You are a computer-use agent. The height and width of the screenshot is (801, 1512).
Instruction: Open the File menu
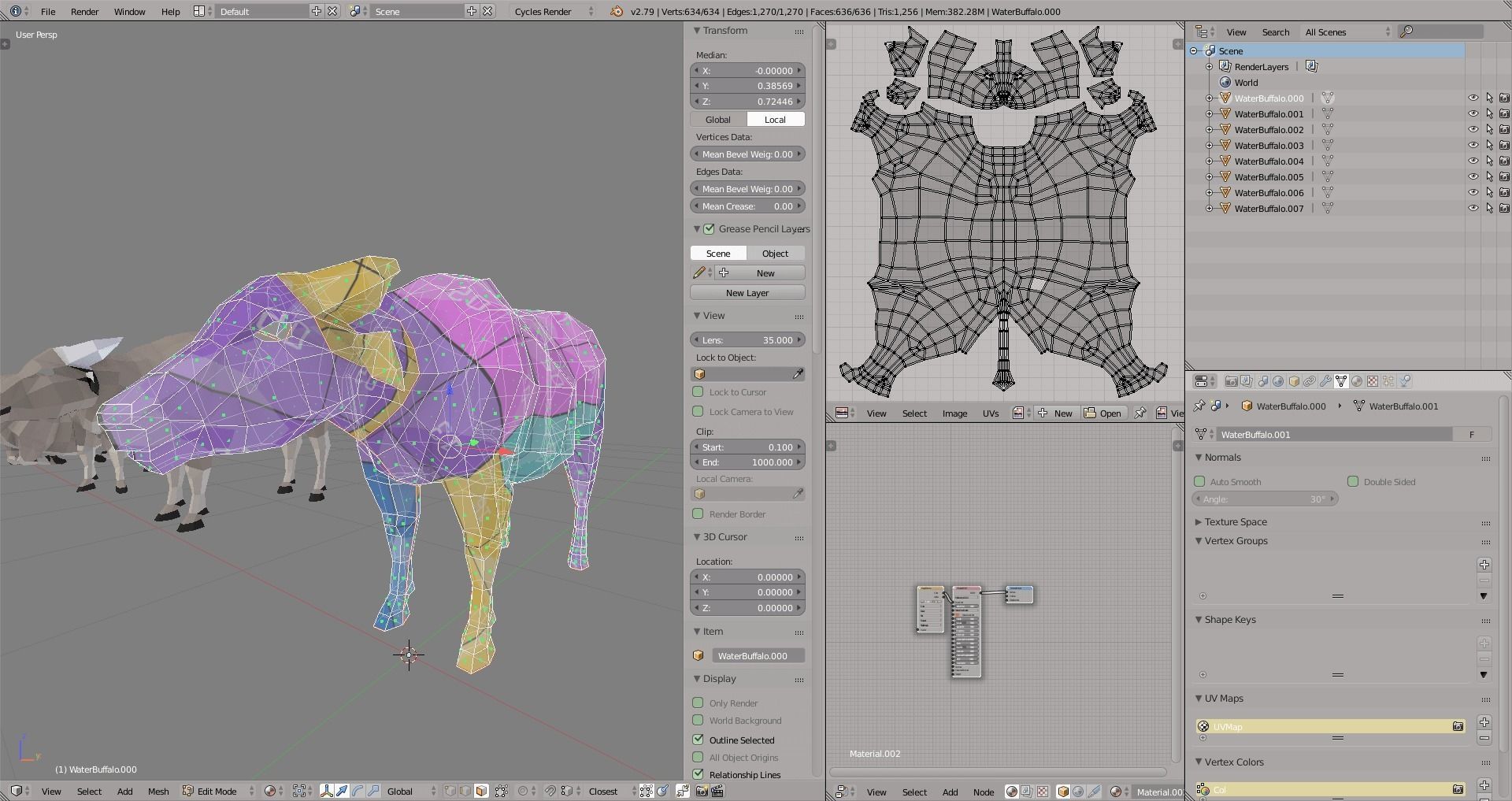(48, 11)
